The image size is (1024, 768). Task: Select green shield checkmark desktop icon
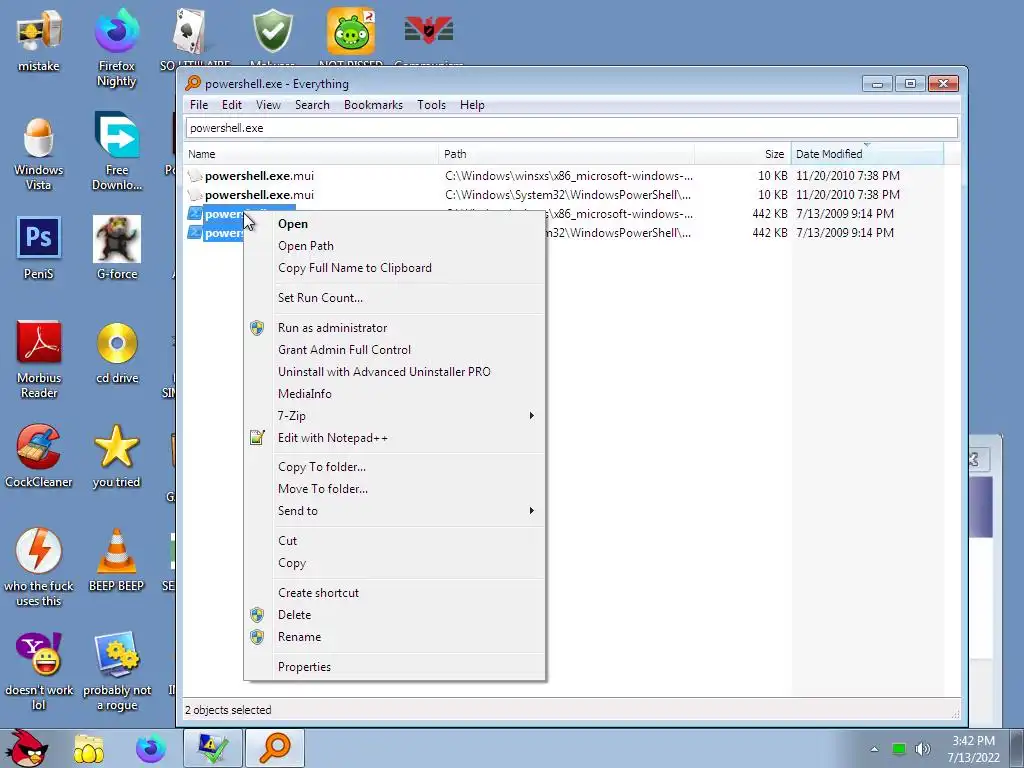(272, 31)
